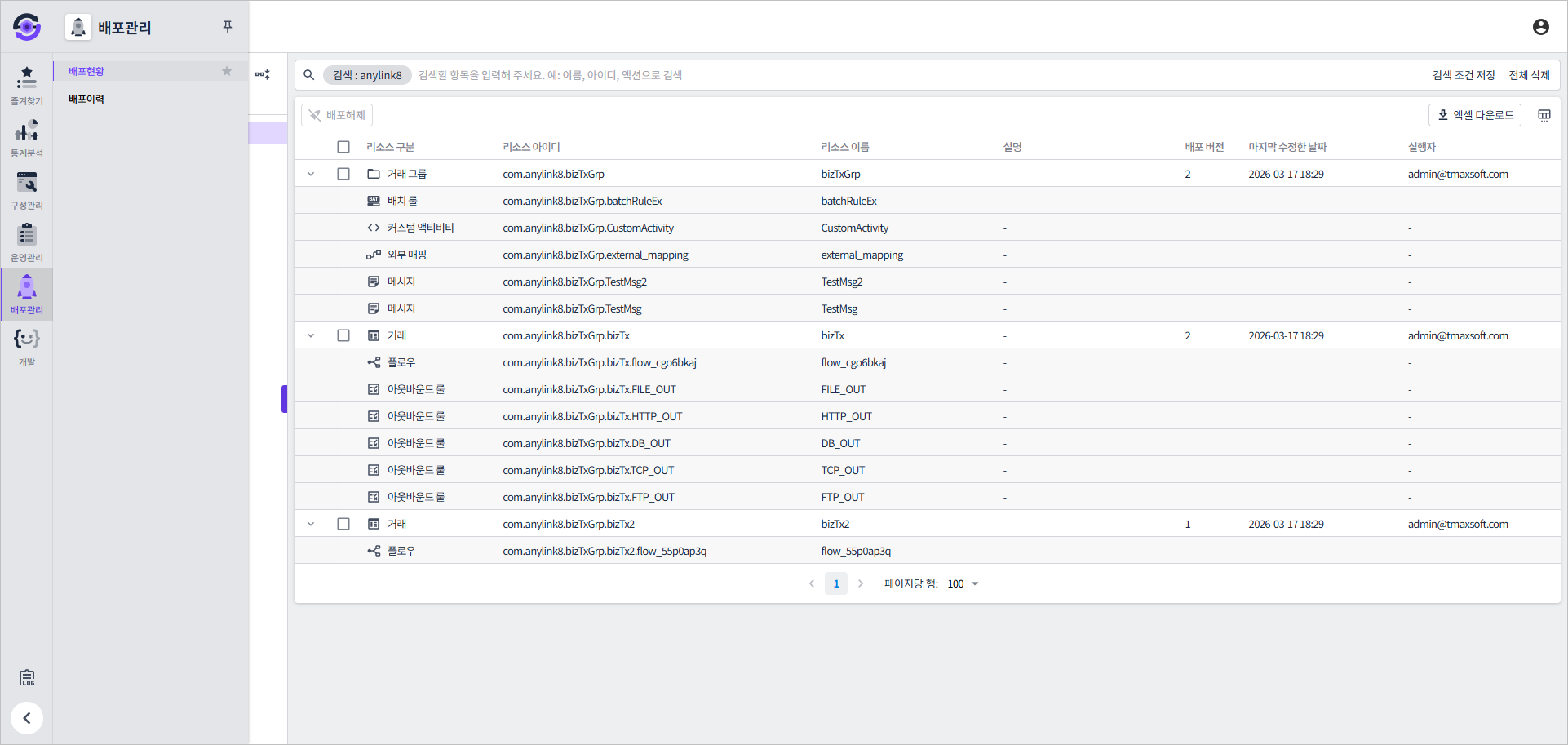
Task: Open column settings table icon
Action: pos(1544,115)
